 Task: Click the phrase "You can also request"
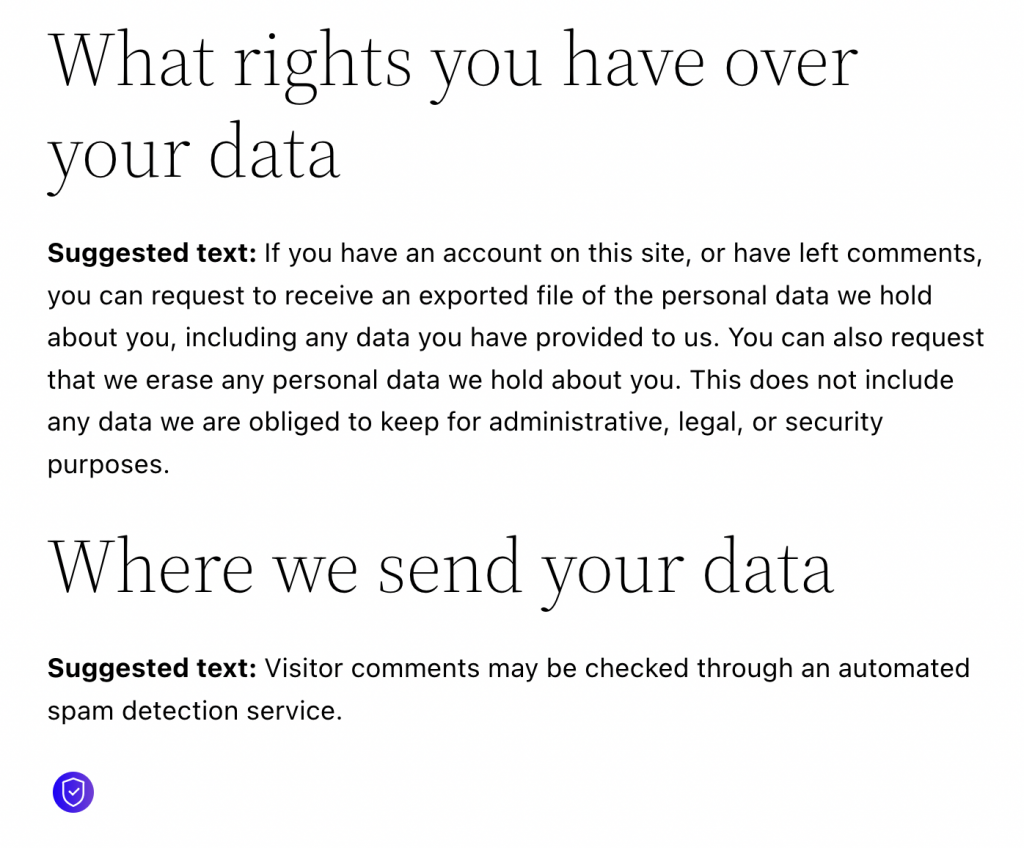tap(856, 338)
